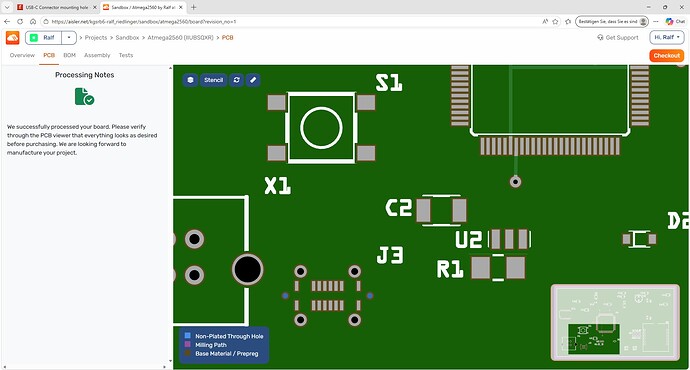Viewport: 690px width, 370px height.
Task: Click the R1 silkscreen label
Action: pyautogui.click(x=450, y=269)
